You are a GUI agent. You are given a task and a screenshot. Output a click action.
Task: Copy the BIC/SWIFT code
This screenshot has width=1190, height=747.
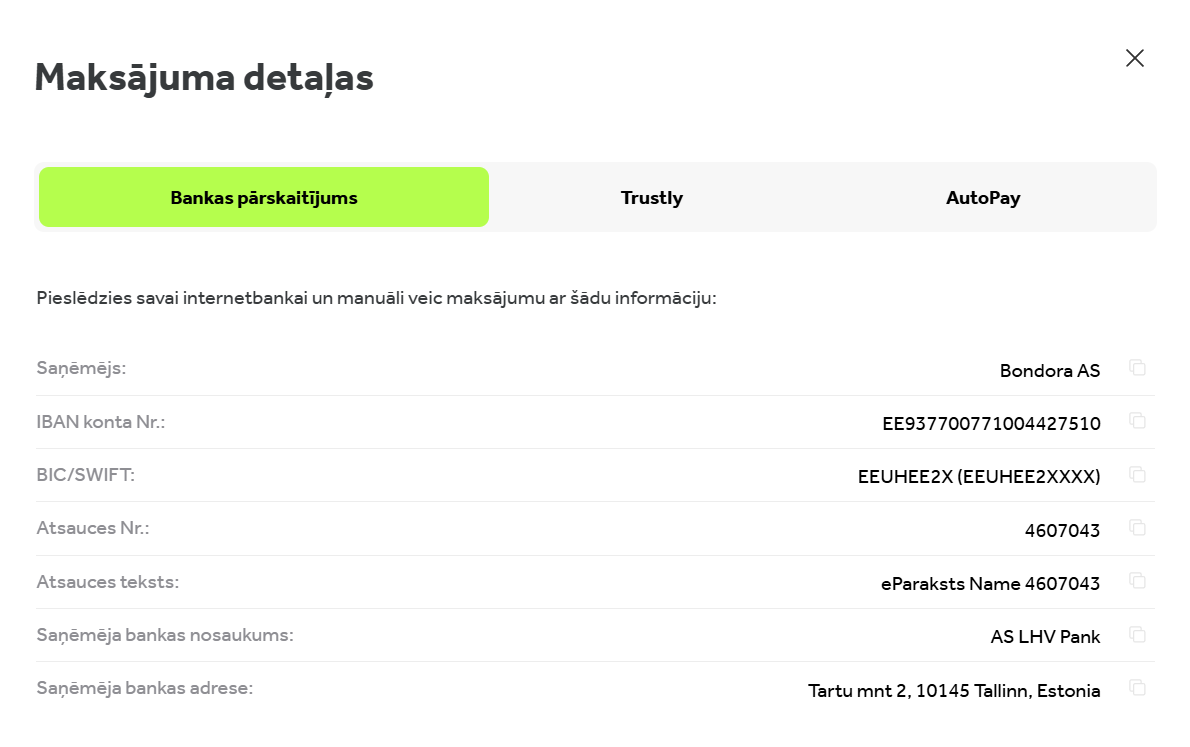[x=1137, y=474]
